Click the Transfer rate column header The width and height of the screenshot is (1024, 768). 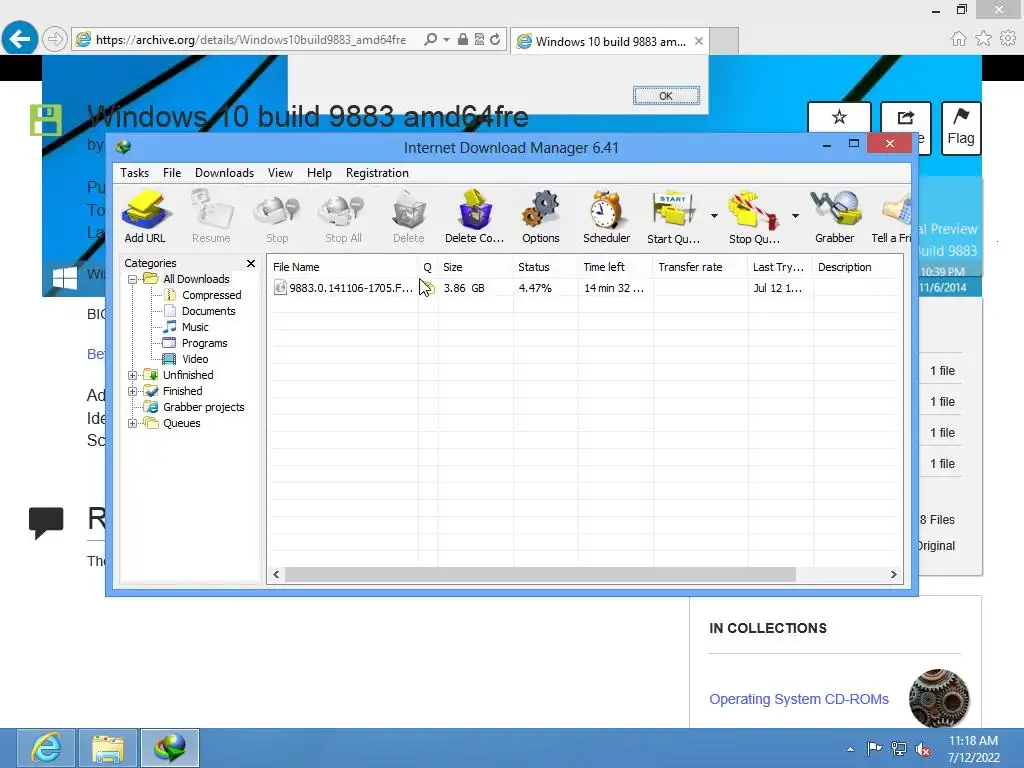click(700, 267)
